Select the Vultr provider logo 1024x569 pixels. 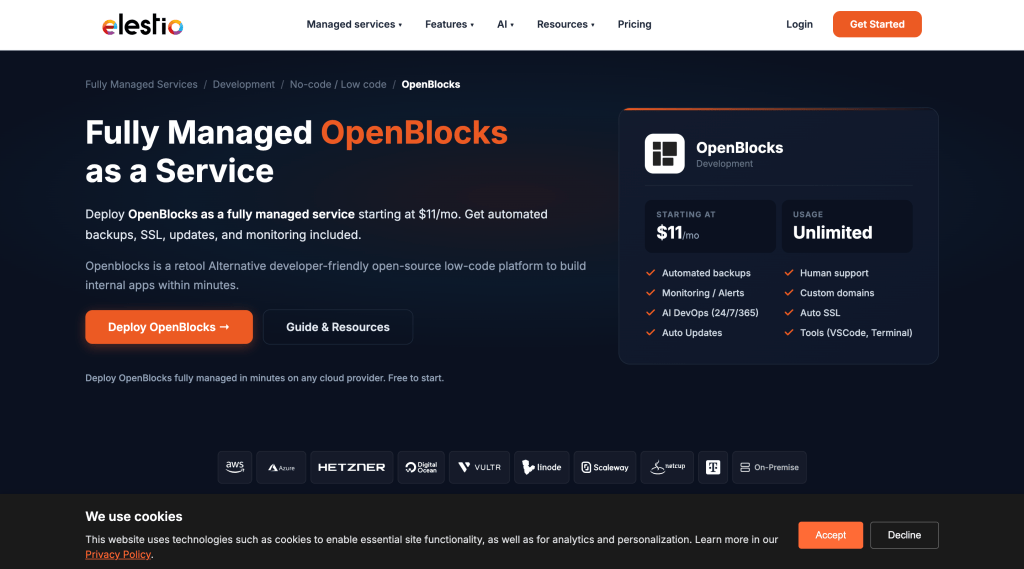(x=479, y=467)
